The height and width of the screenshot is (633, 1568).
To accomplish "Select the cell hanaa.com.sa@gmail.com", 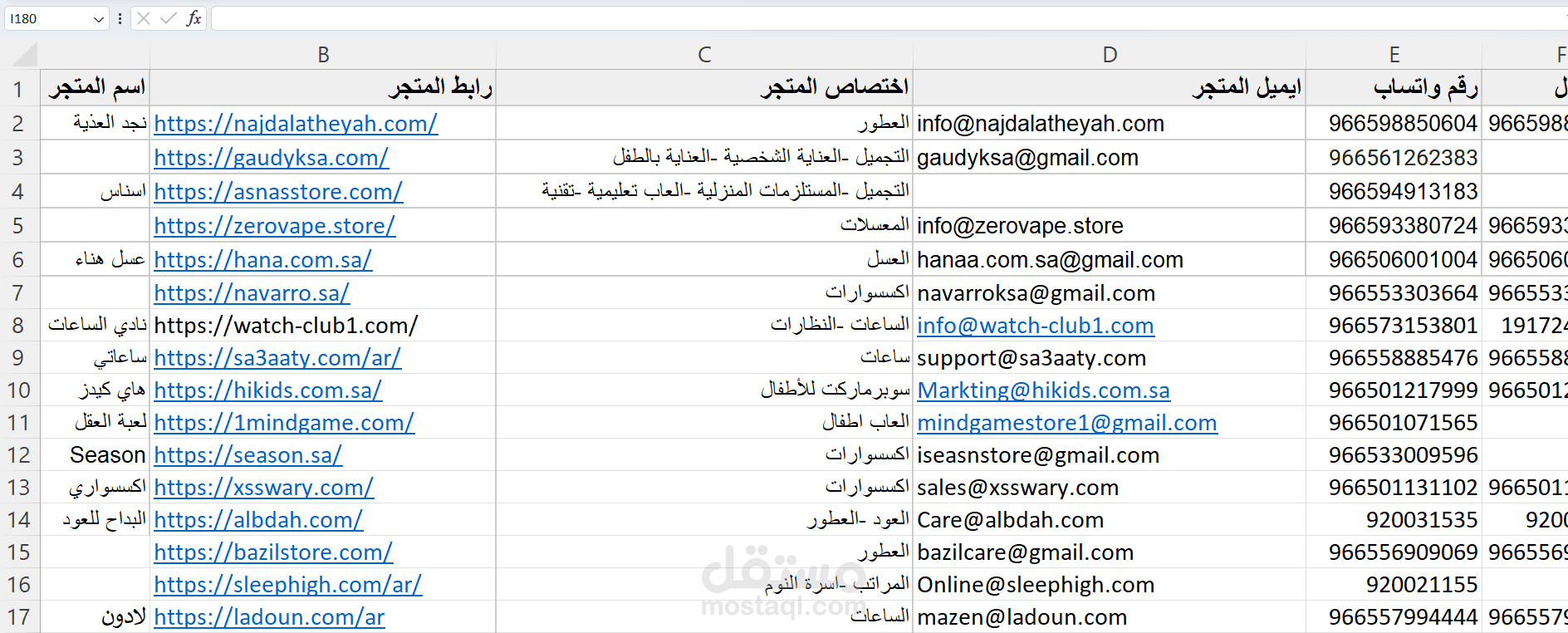I will [x=1110, y=260].
